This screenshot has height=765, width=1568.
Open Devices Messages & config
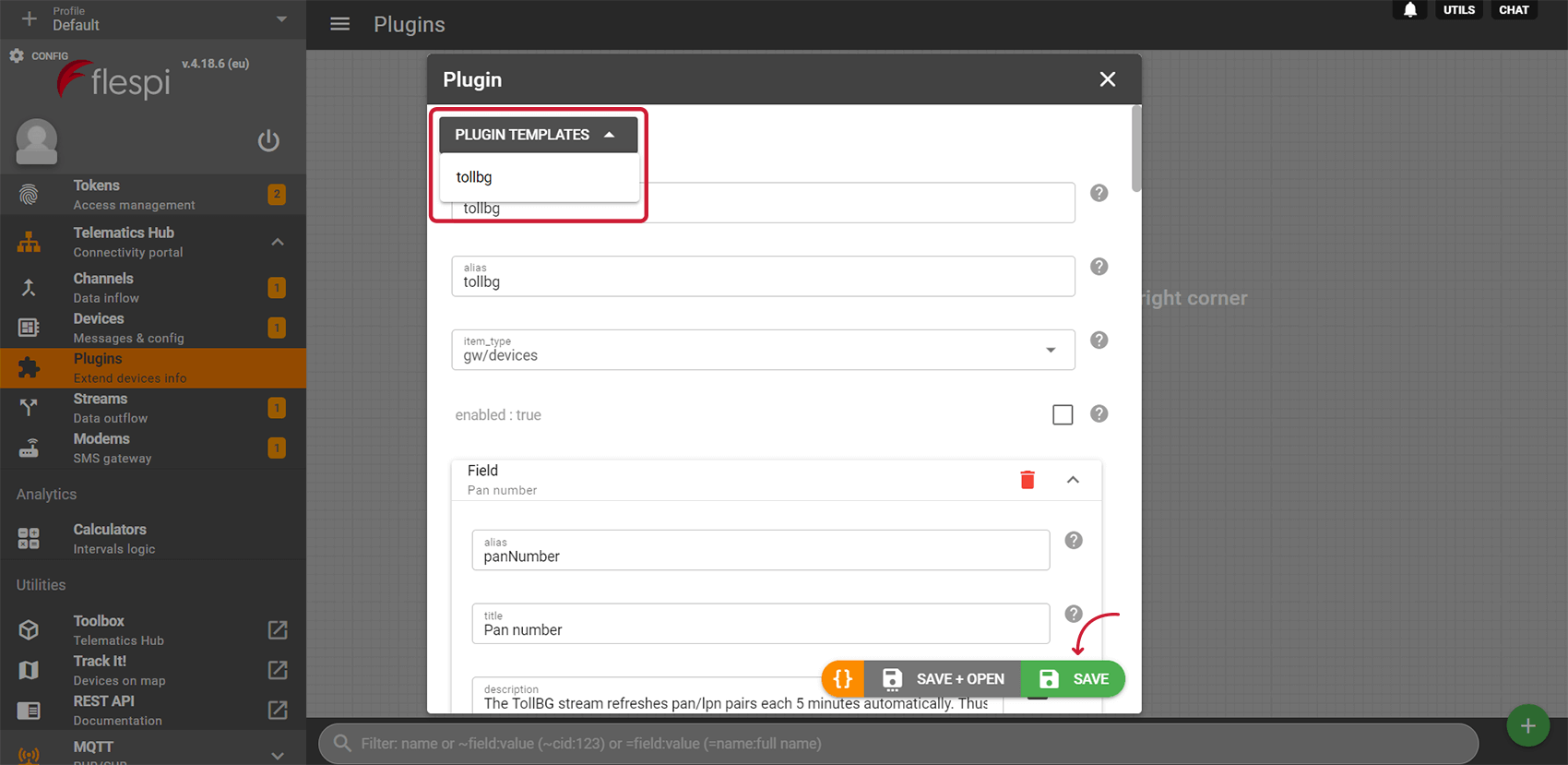coord(153,328)
